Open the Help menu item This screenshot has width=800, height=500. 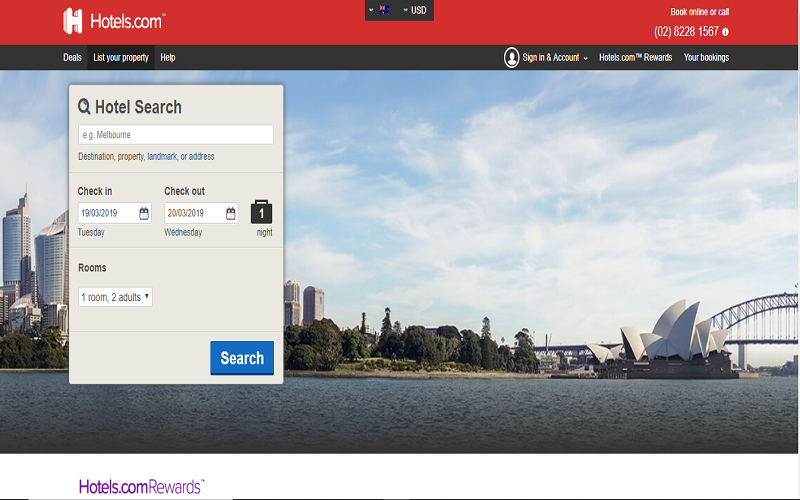tap(168, 58)
